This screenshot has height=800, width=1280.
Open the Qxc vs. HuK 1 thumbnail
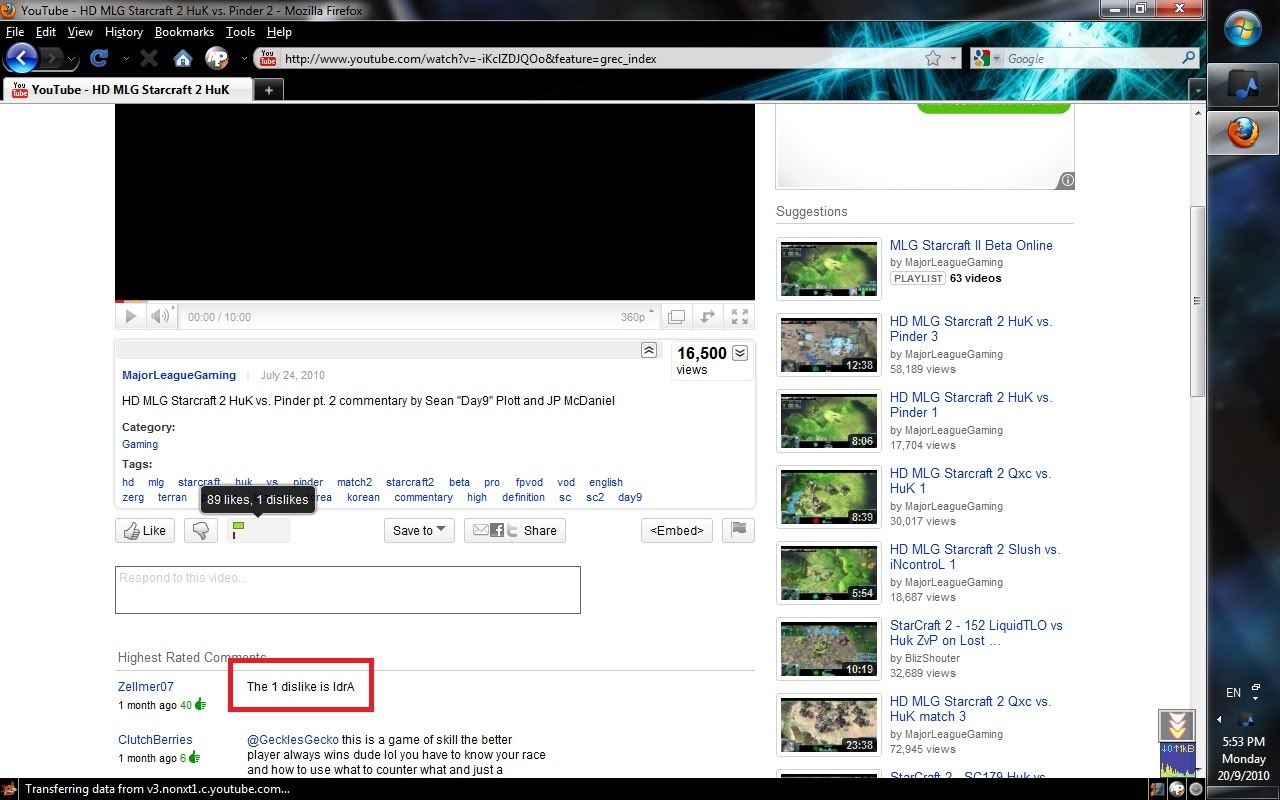(x=829, y=497)
